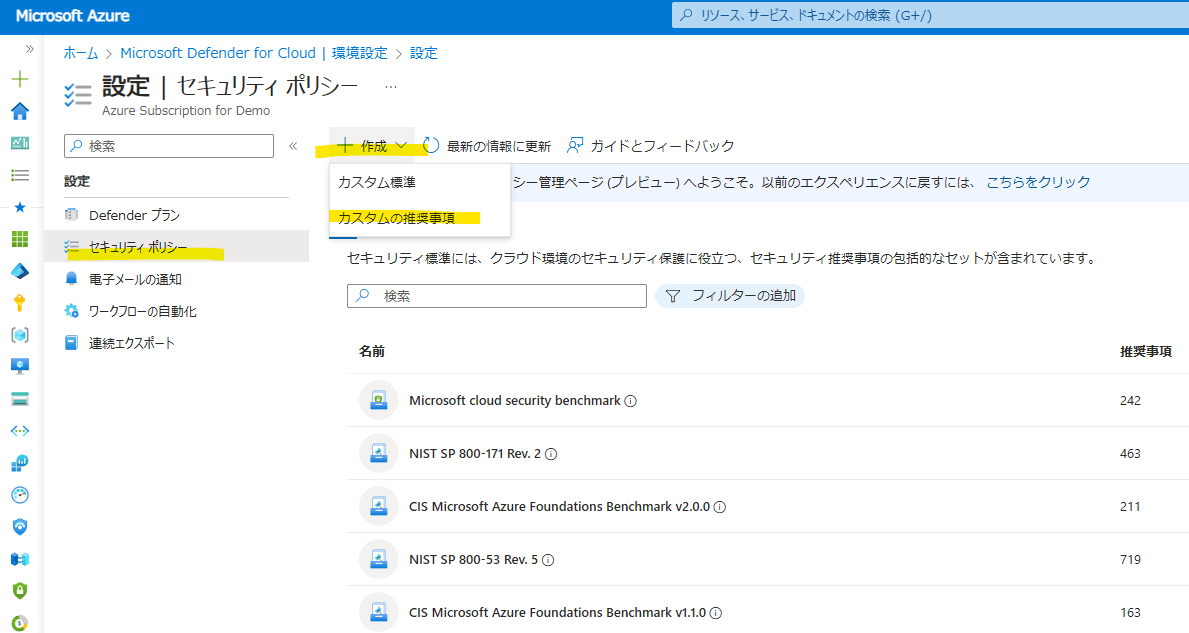Expand the Azure portal left menu
The height and width of the screenshot is (633, 1189).
click(x=30, y=49)
